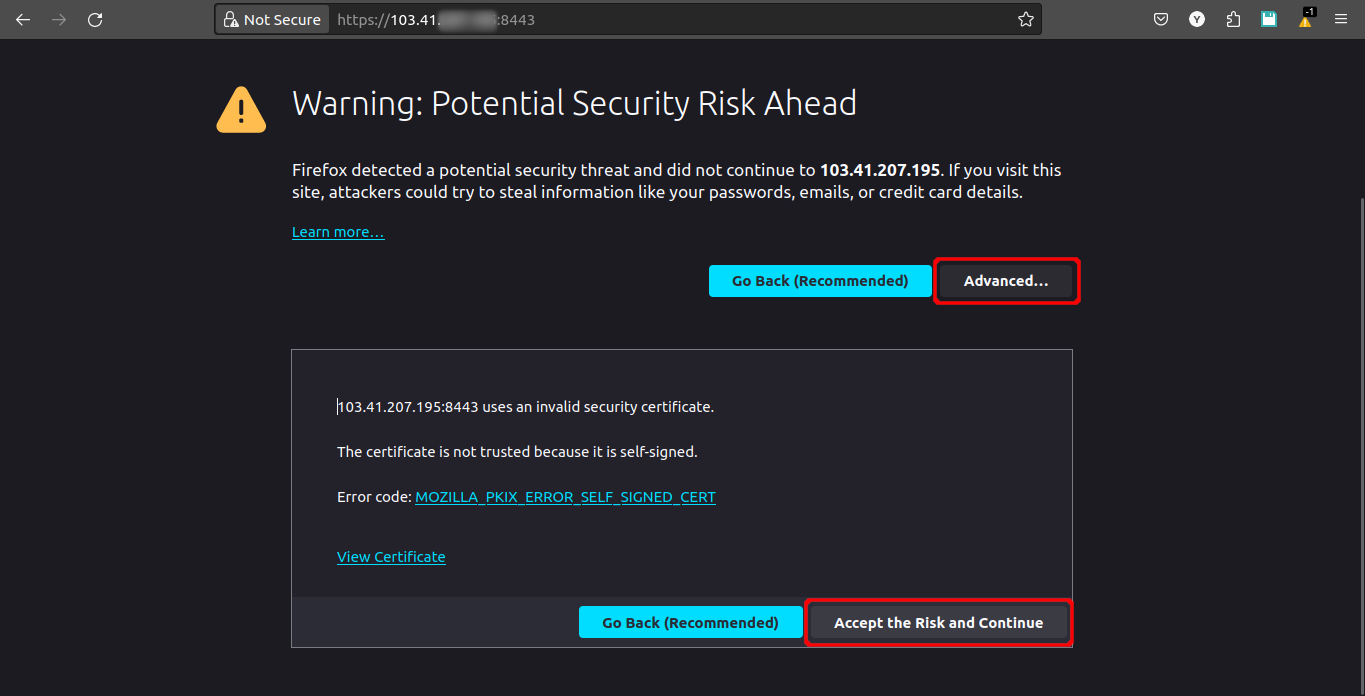Click the Not Secure lock indicator
Image resolution: width=1365 pixels, height=696 pixels.
(272, 19)
